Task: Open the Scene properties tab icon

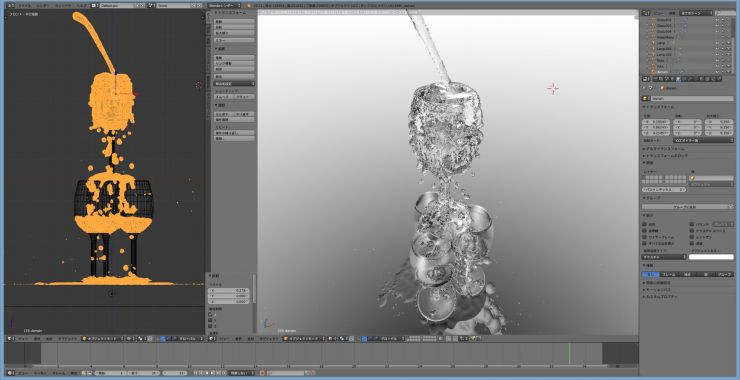Action: click(667, 79)
